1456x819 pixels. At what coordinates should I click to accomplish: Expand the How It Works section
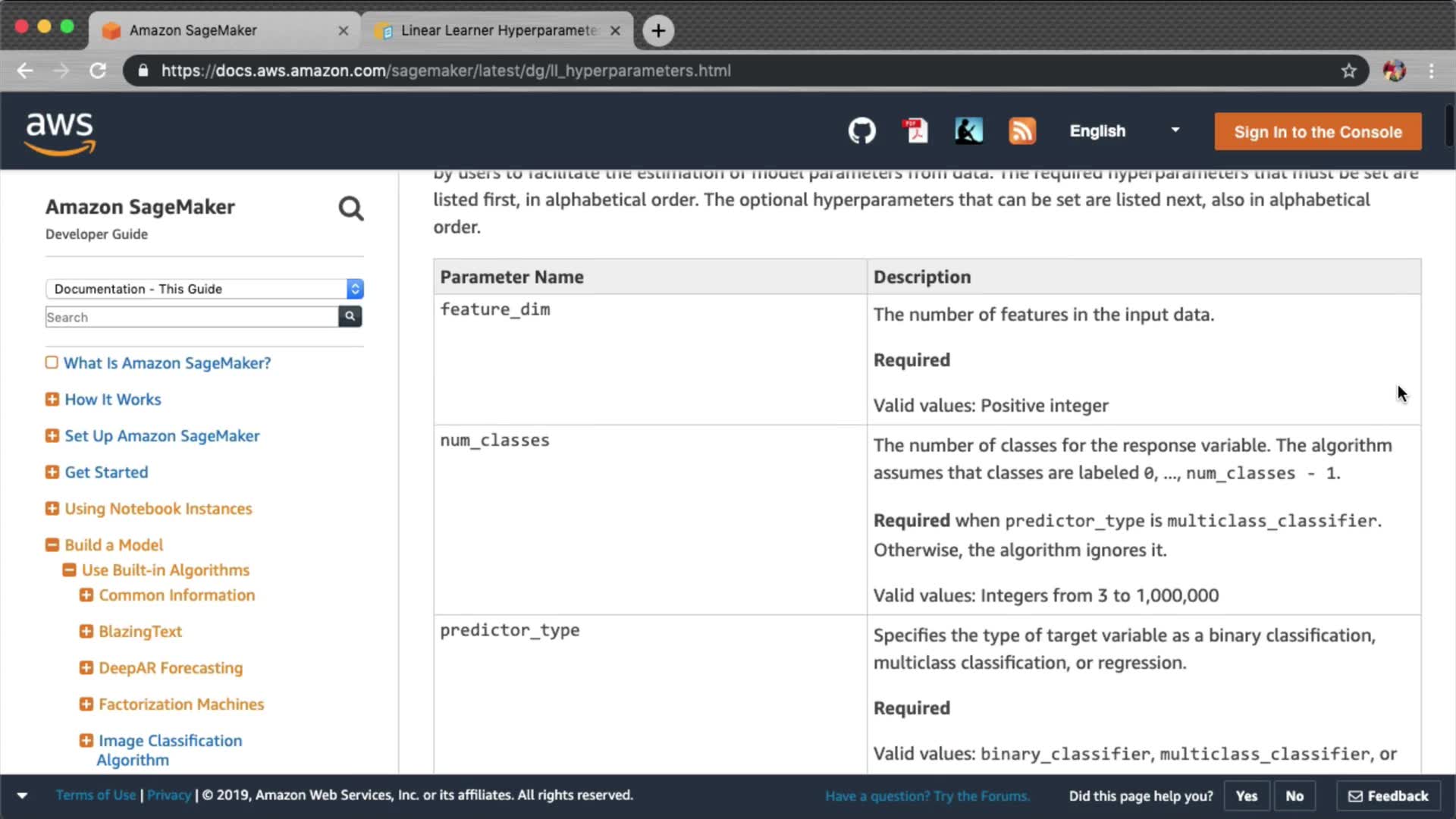click(x=52, y=400)
